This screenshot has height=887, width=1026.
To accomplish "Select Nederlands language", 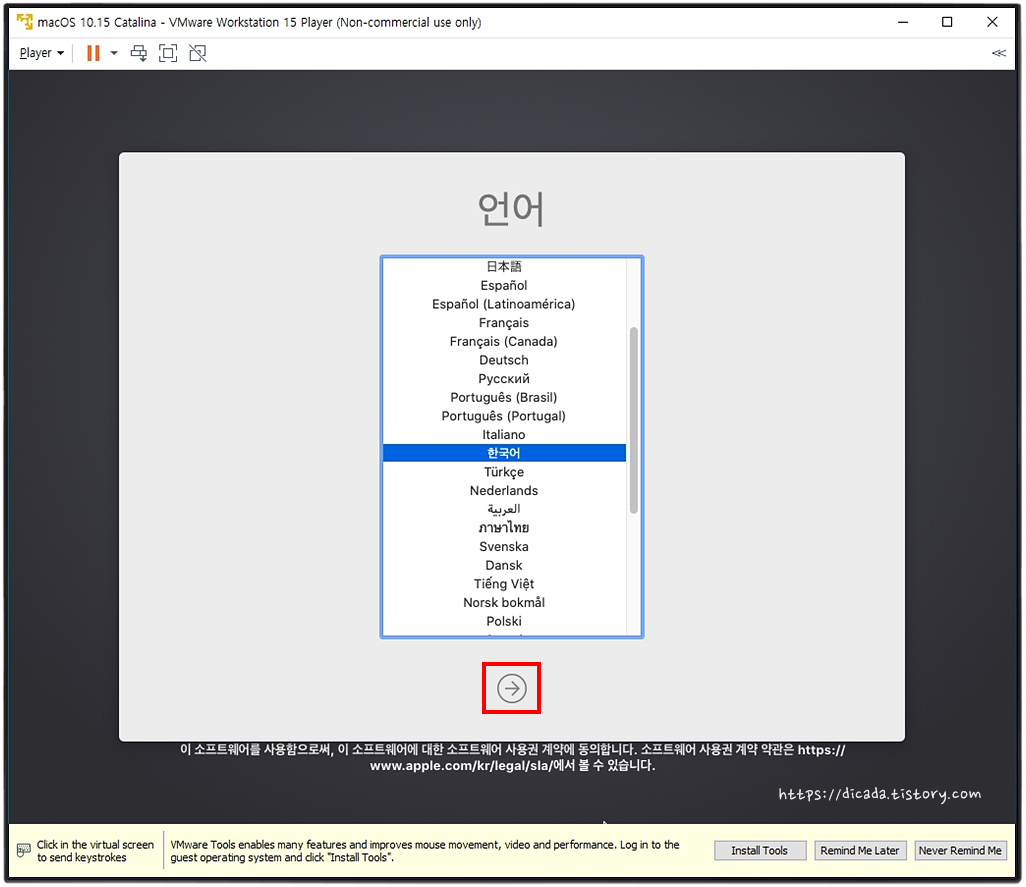I will click(504, 491).
